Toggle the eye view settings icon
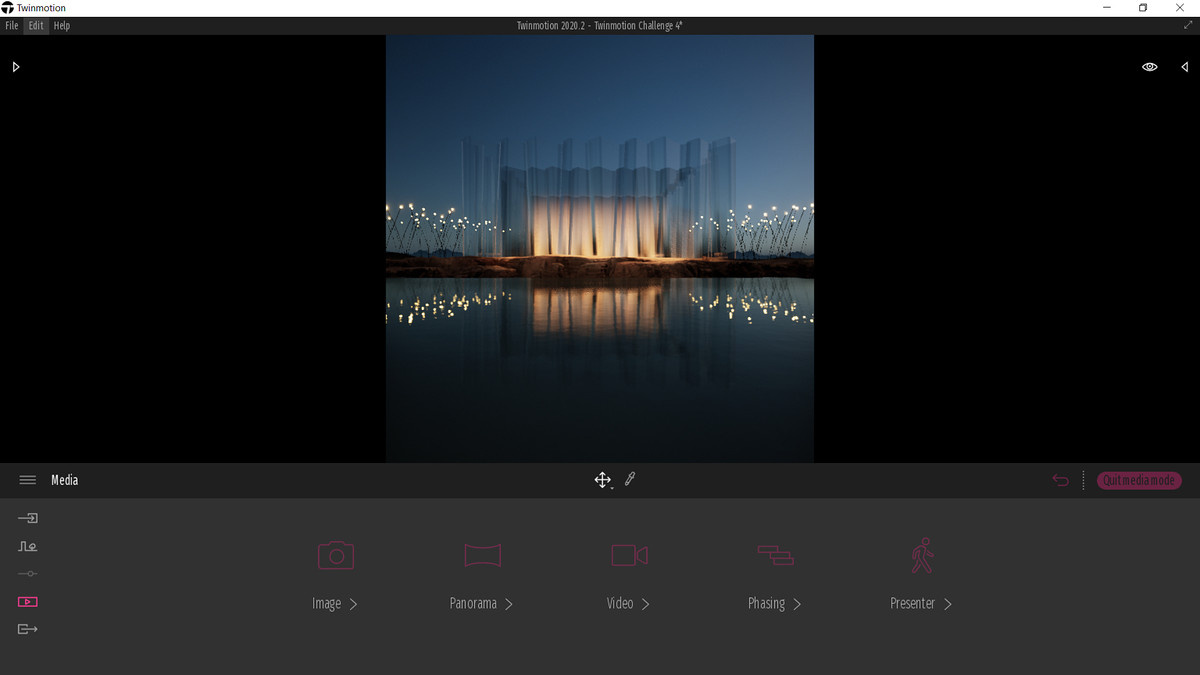This screenshot has width=1200, height=675. point(1150,67)
